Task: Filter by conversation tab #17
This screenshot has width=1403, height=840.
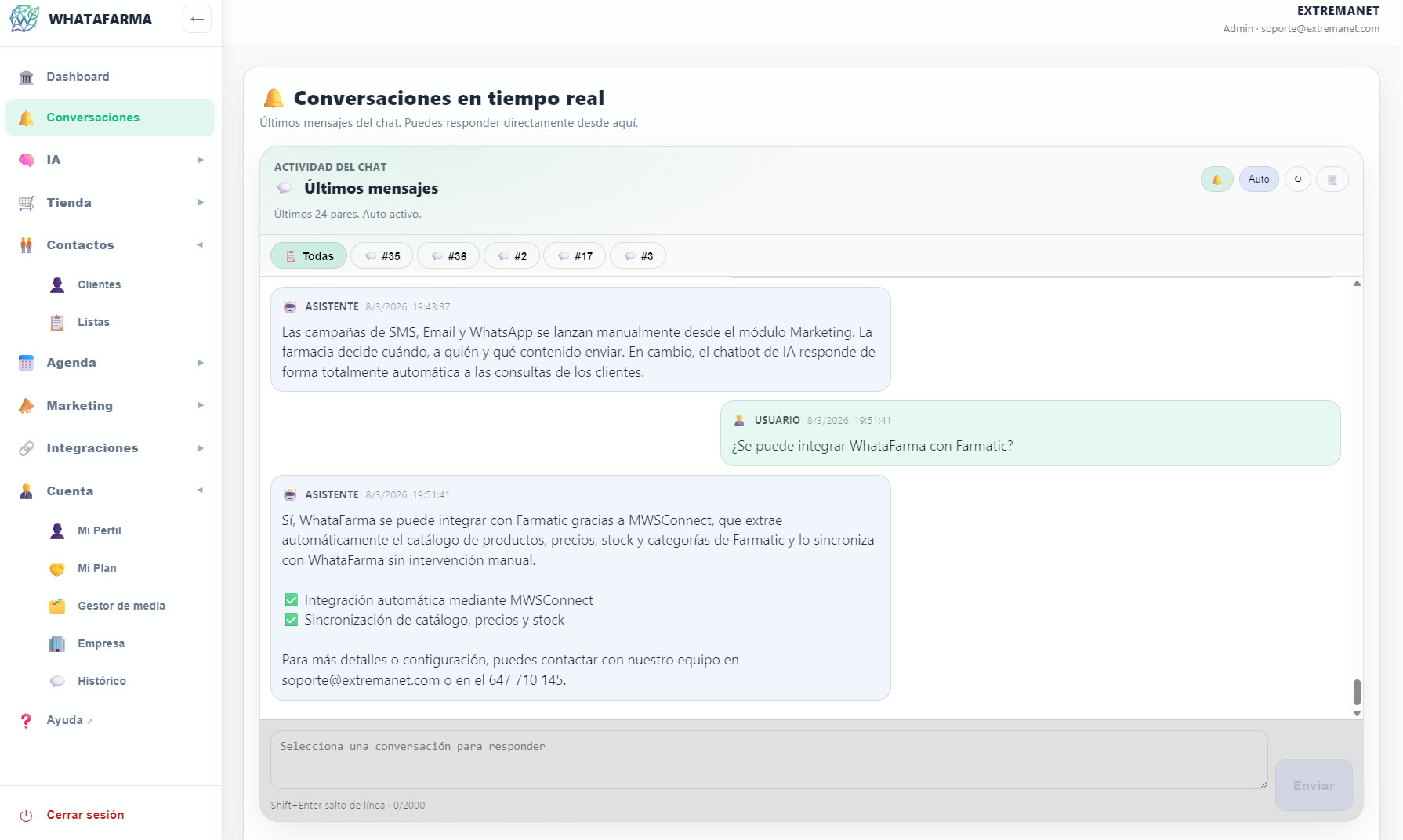Action: click(575, 256)
